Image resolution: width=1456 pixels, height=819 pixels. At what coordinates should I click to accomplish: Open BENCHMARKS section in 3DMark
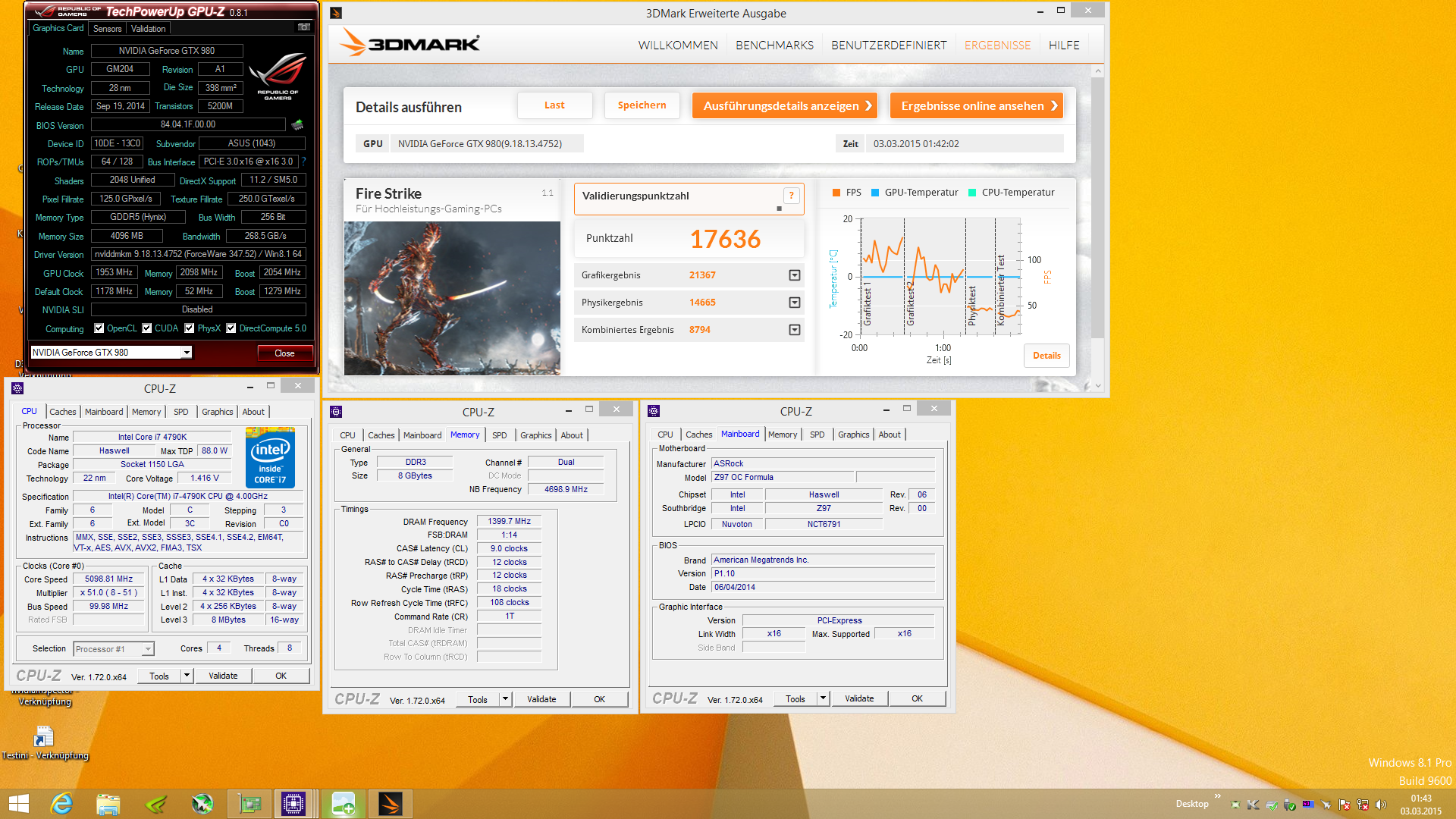point(774,45)
